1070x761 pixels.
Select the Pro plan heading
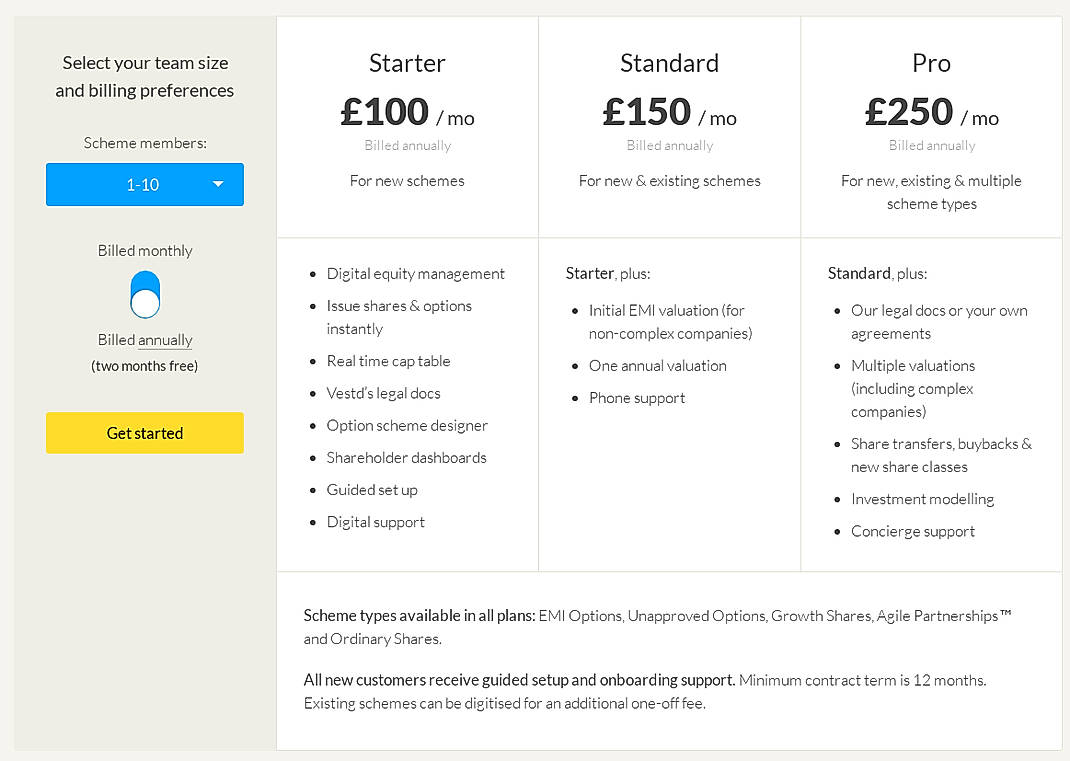pos(931,62)
